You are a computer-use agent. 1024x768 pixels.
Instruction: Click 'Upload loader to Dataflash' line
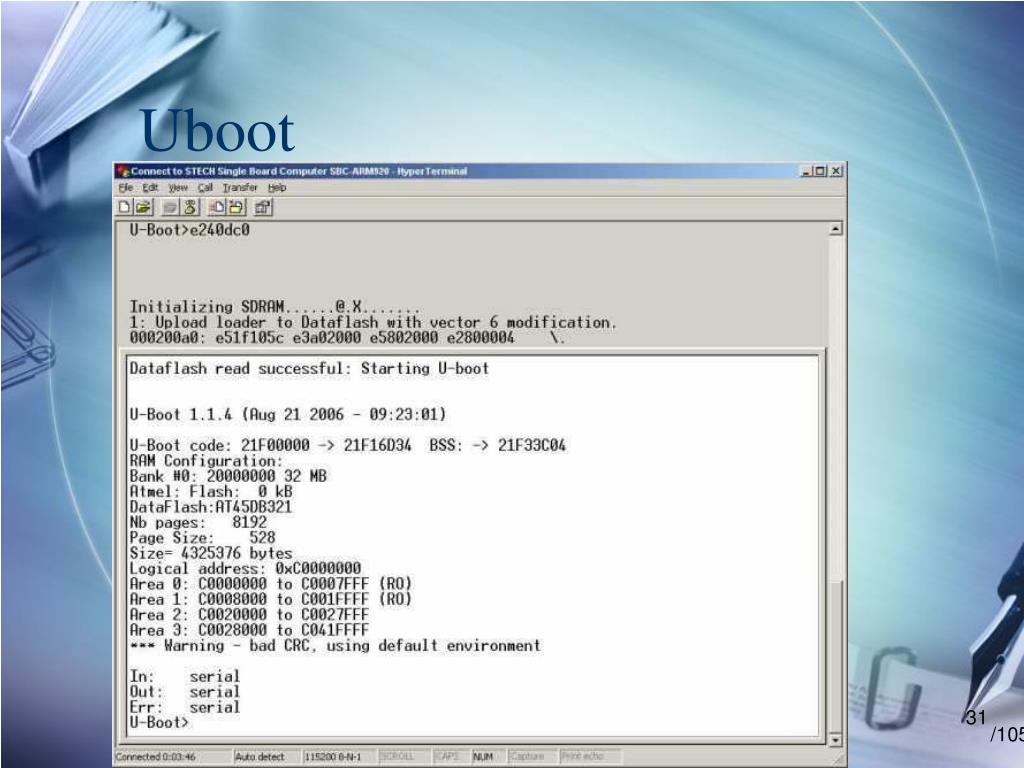click(373, 322)
